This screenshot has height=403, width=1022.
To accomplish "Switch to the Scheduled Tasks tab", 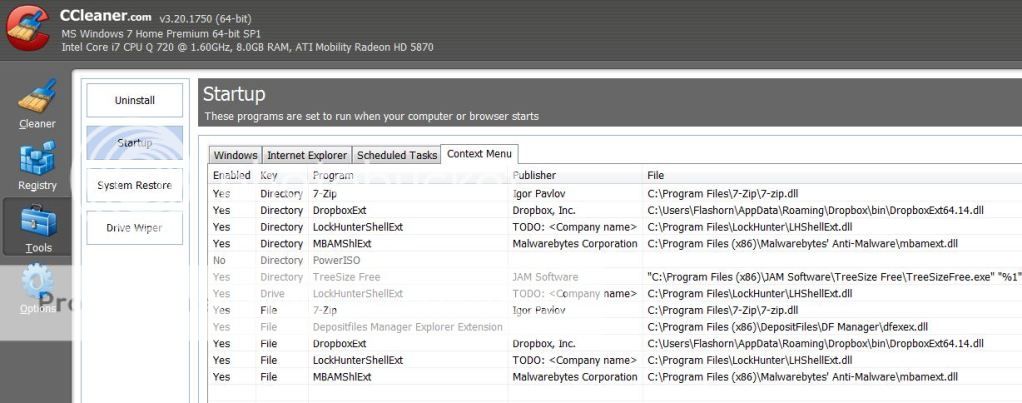I will (397, 155).
